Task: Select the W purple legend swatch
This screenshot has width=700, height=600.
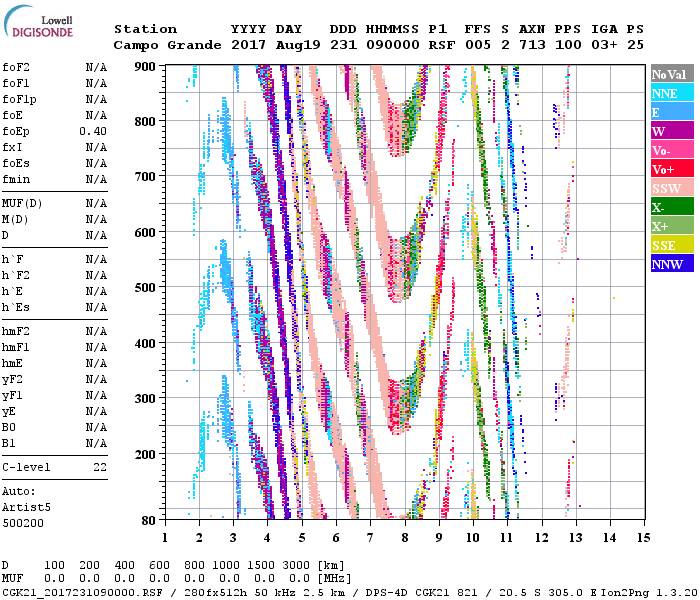Action: 672,131
